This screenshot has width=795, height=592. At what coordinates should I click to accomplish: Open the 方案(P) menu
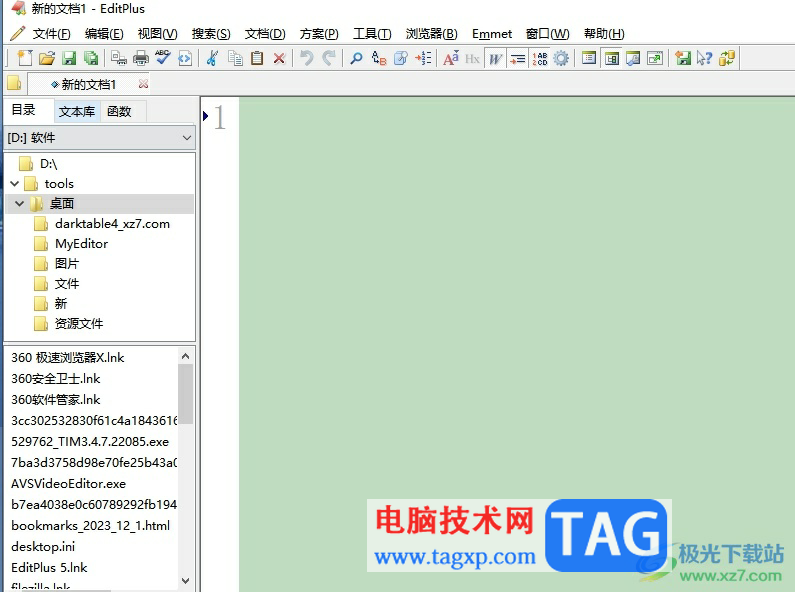tap(319, 34)
